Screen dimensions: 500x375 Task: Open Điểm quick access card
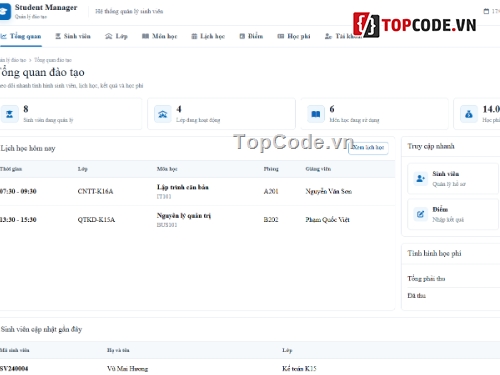click(453, 214)
